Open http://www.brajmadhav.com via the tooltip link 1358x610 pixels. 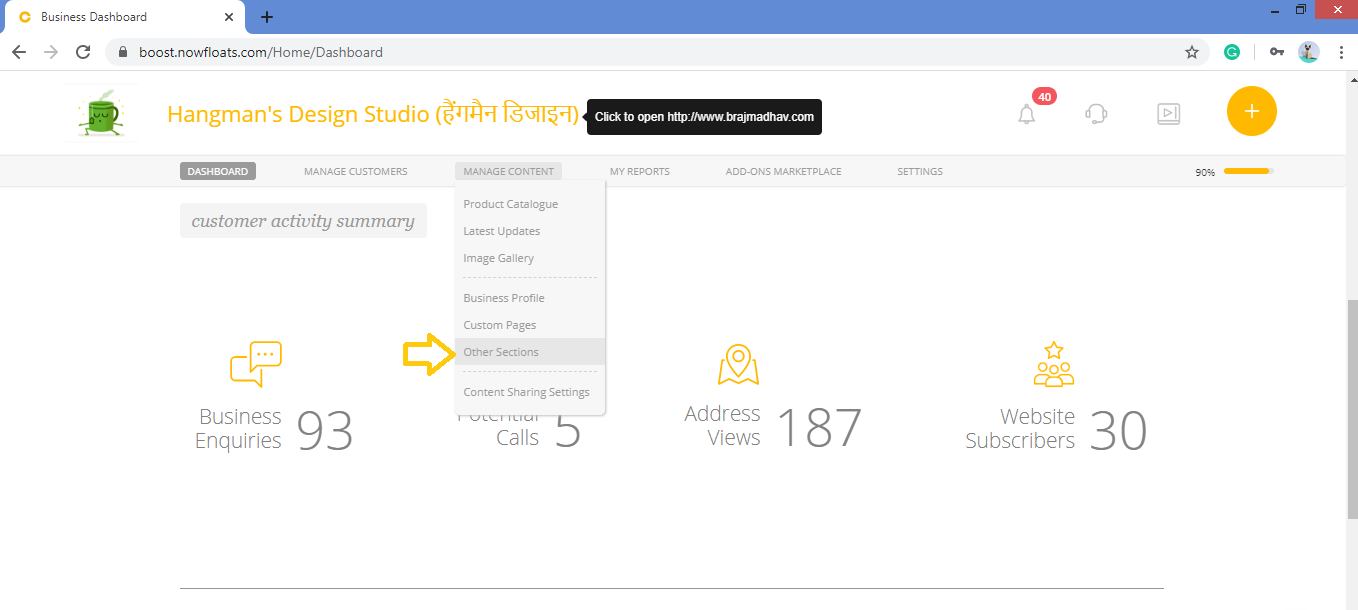coord(704,117)
